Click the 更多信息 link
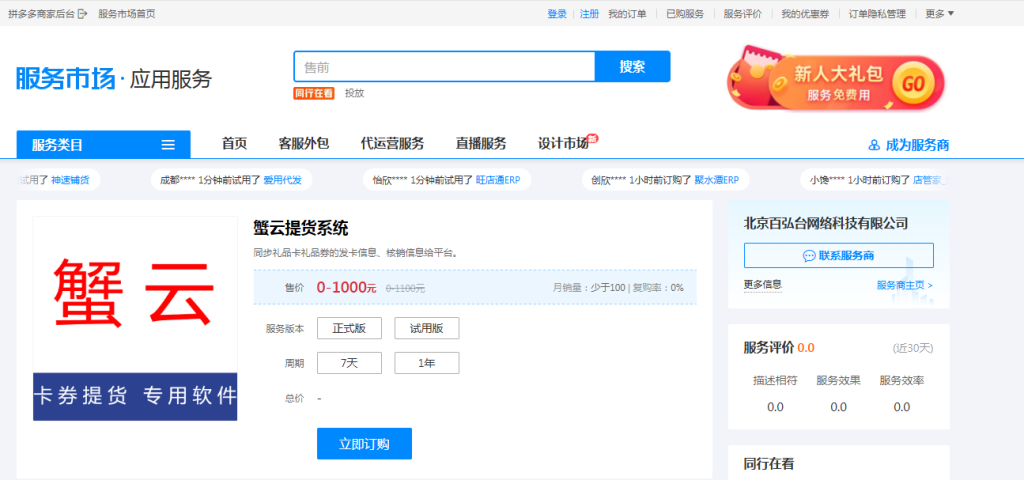Screen dimensions: 1024x480 pyautogui.click(x=763, y=285)
